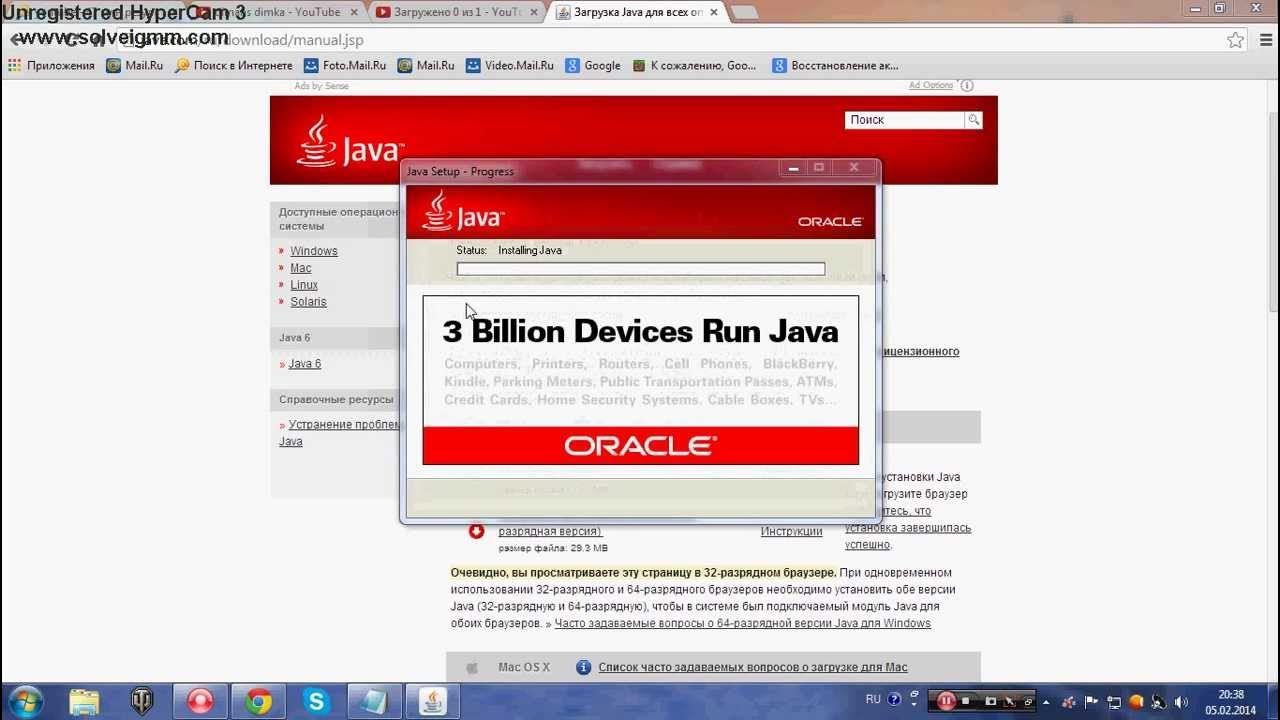The width and height of the screenshot is (1280, 720).
Task: Open a new Chrome tab
Action: click(x=743, y=12)
